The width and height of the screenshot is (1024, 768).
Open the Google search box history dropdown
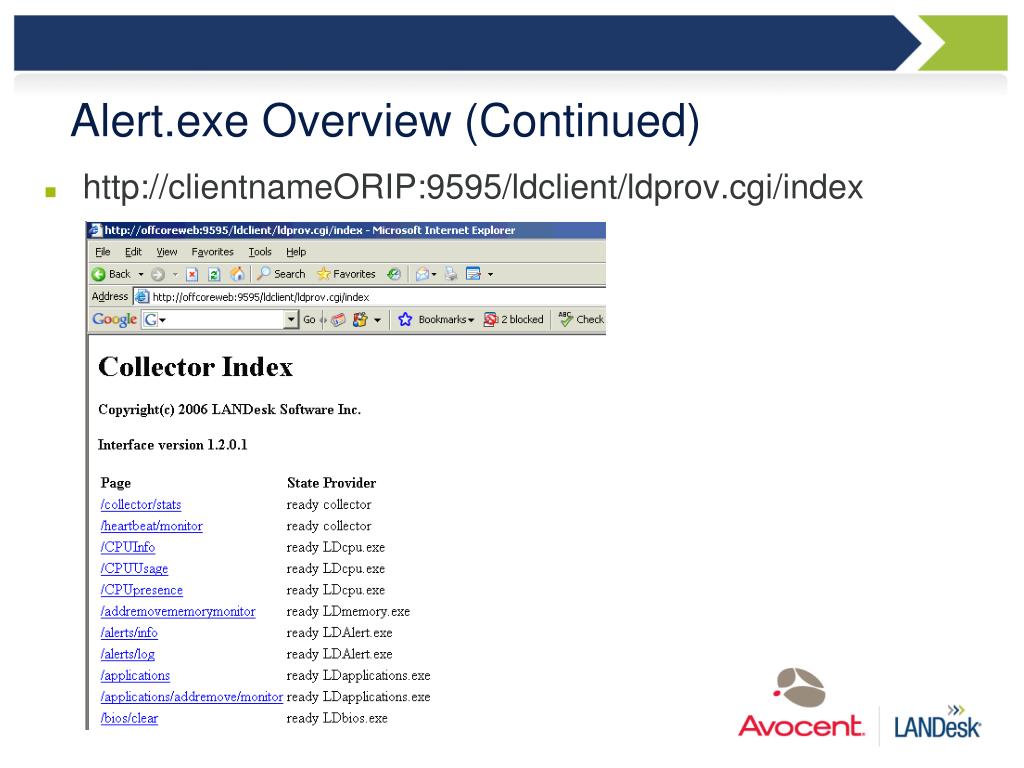291,319
